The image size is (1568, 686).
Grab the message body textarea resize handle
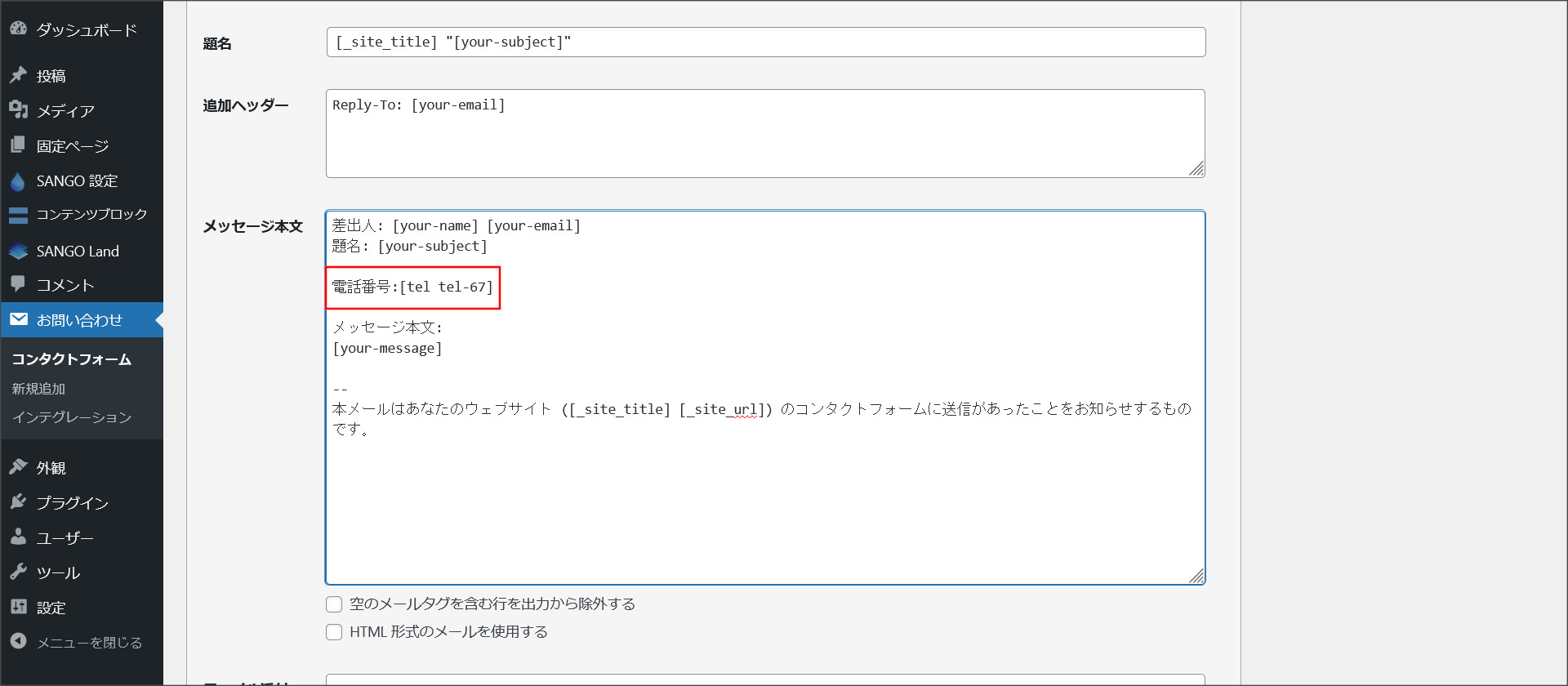[x=1196, y=576]
